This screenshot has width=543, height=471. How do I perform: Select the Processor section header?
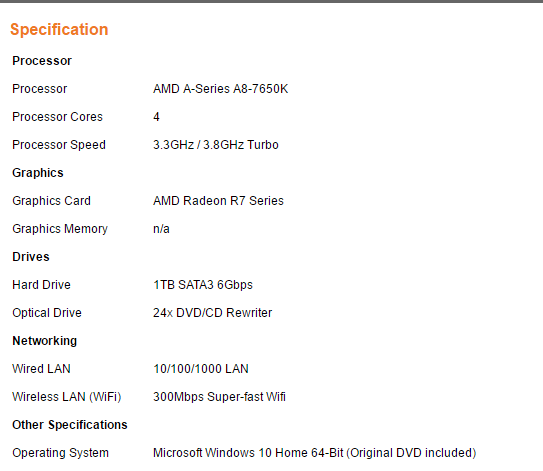click(x=42, y=61)
